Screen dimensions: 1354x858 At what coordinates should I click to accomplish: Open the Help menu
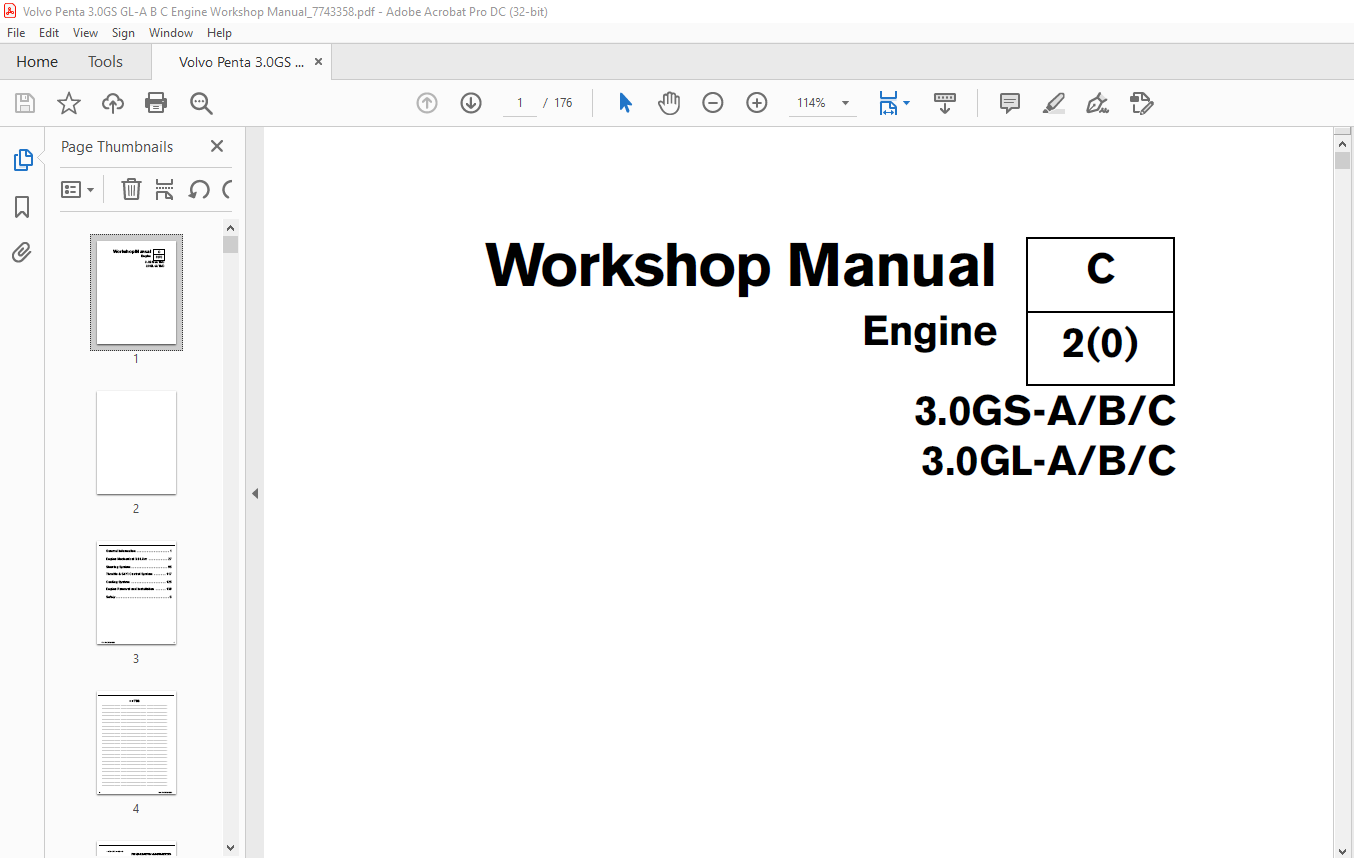219,33
